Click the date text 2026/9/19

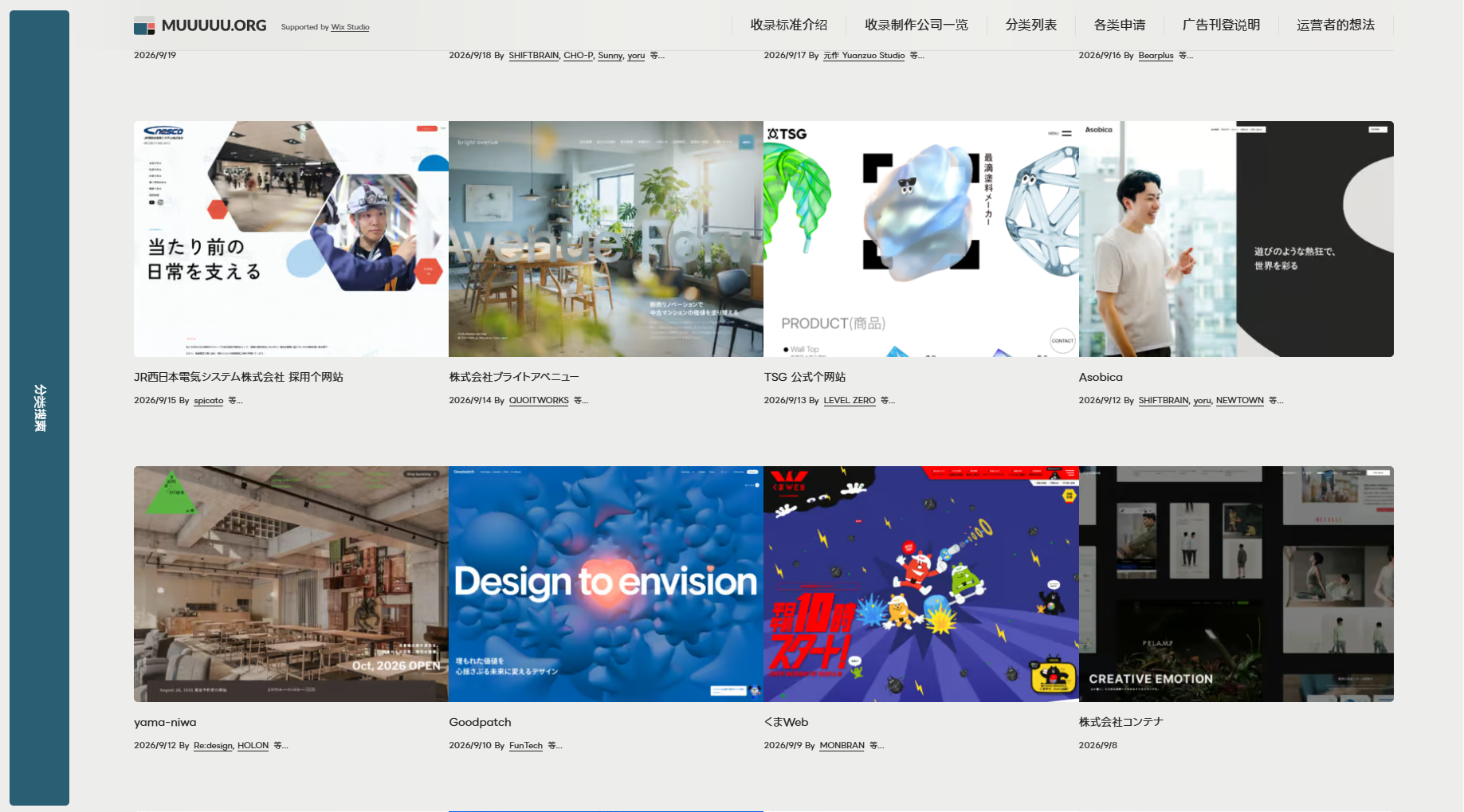(x=155, y=56)
